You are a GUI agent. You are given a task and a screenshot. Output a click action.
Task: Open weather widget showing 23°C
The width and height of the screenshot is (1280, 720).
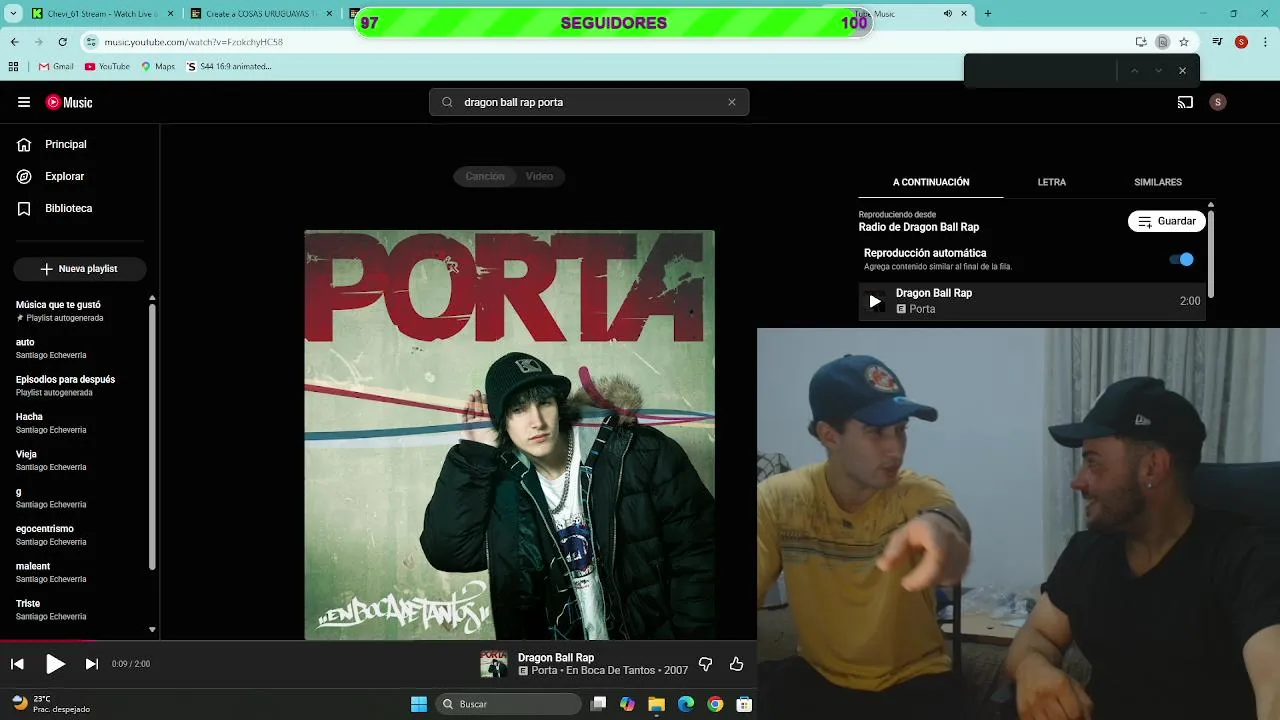click(50, 704)
